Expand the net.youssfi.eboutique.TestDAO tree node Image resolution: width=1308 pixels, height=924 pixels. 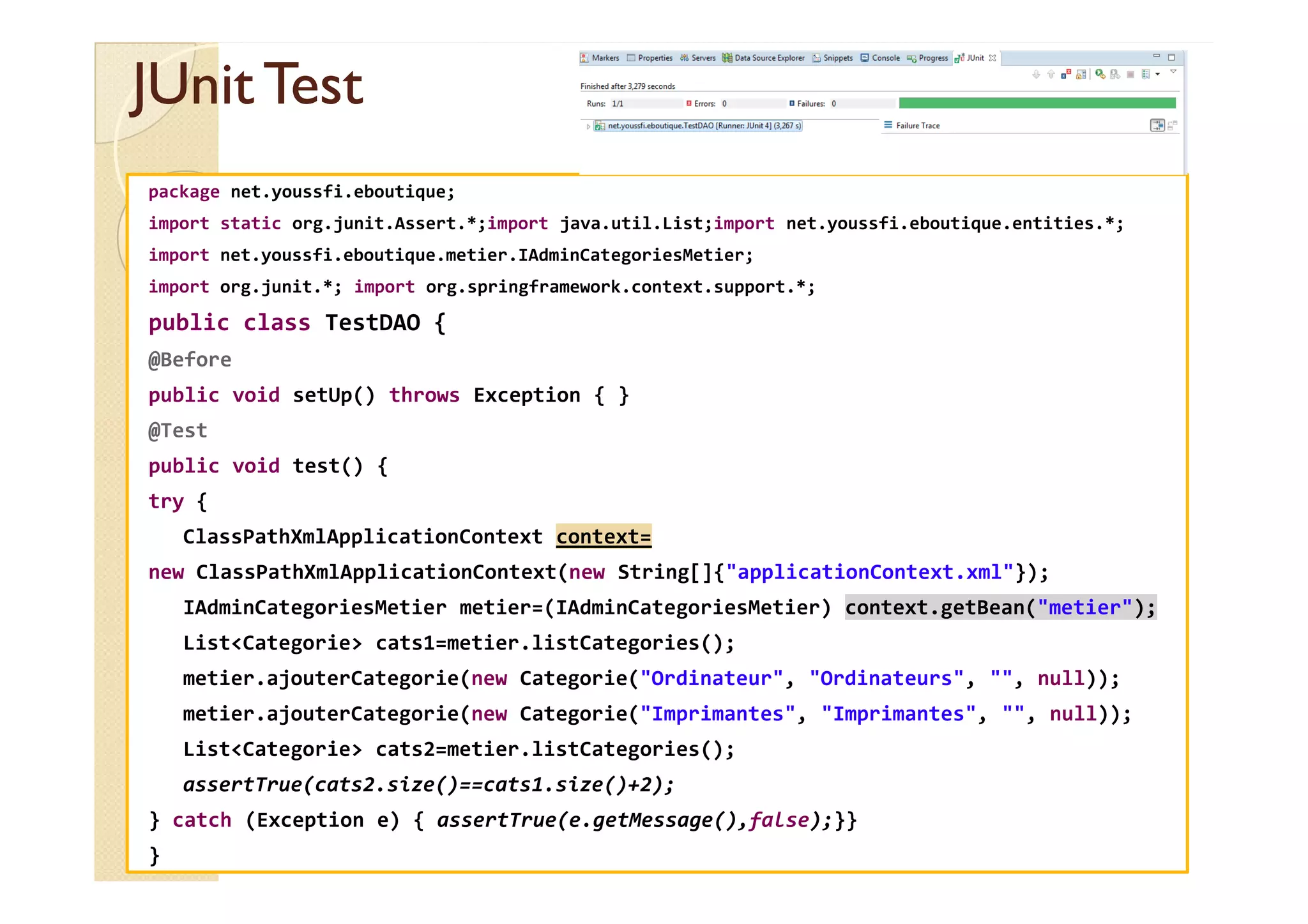[588, 126]
